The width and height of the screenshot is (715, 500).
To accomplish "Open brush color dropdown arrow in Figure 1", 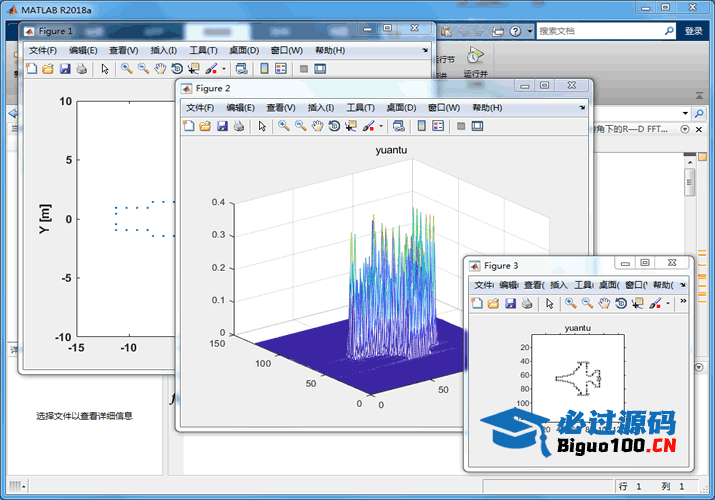I will pos(223,69).
